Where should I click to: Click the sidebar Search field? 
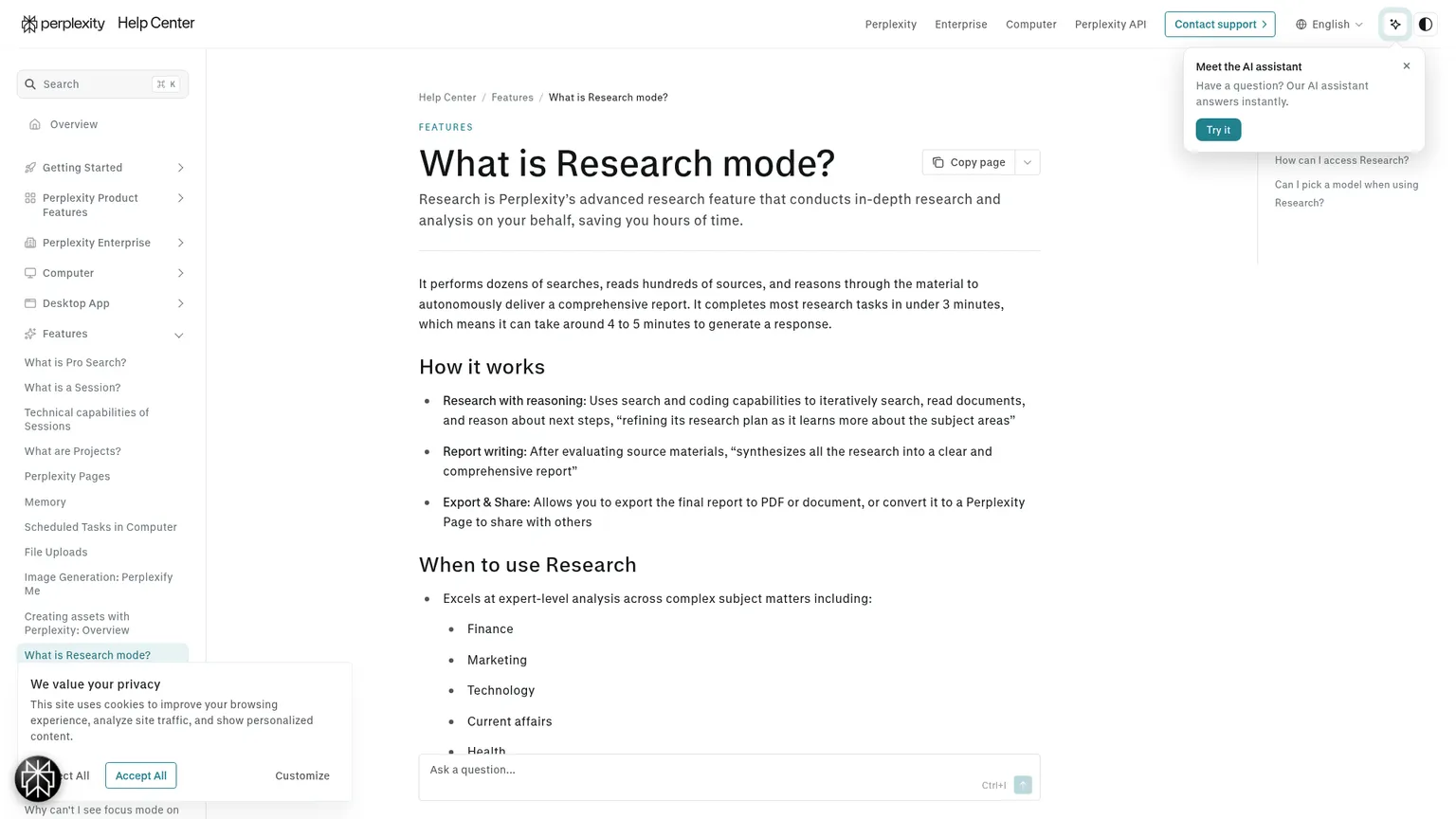tap(102, 84)
